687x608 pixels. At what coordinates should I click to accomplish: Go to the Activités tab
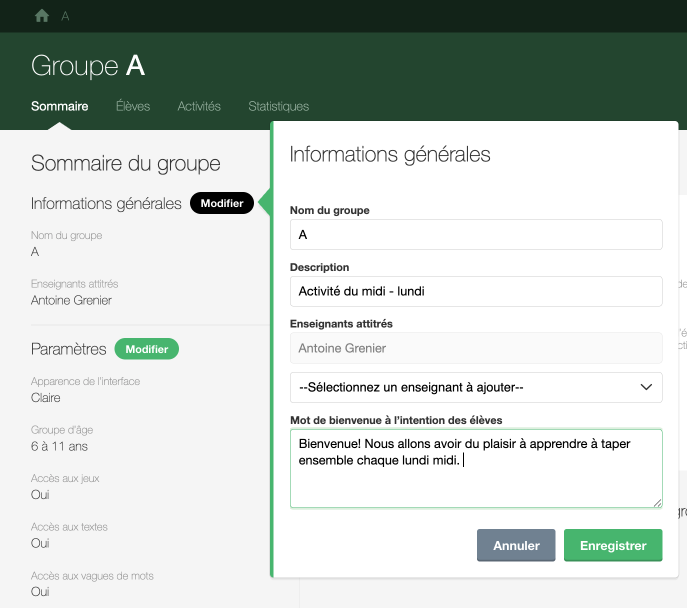199,106
